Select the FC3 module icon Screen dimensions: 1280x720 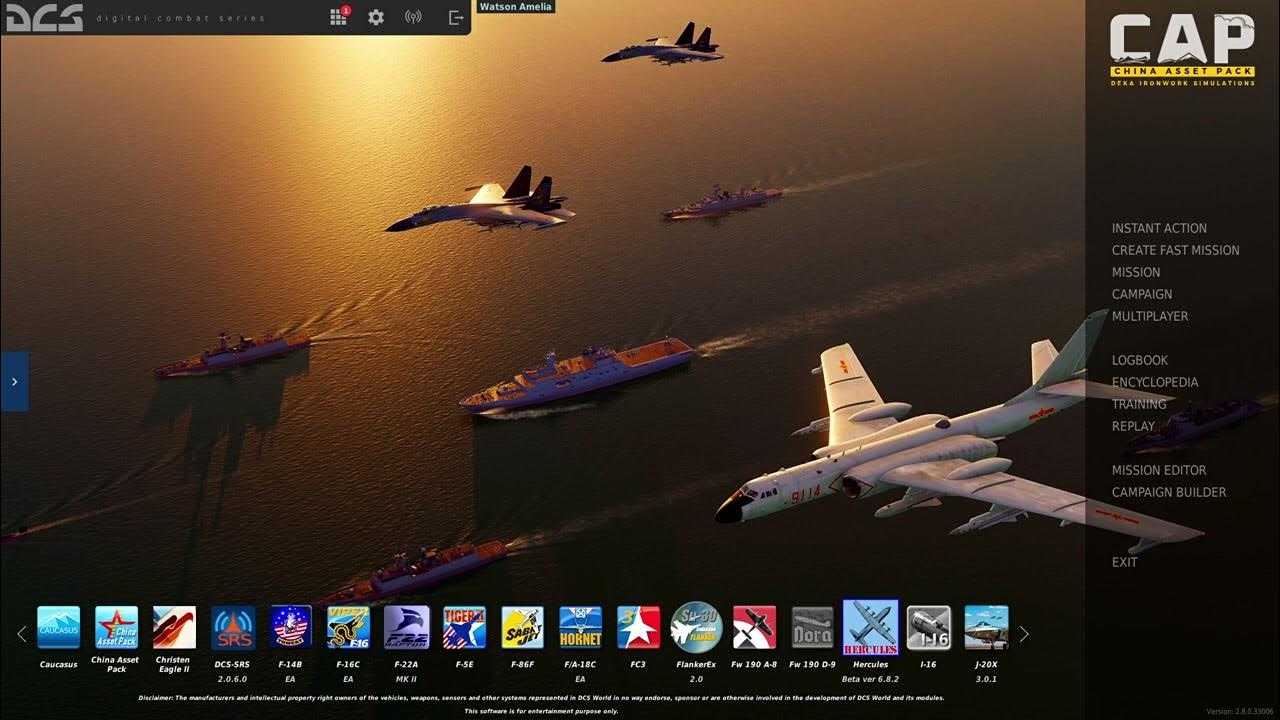(x=638, y=627)
